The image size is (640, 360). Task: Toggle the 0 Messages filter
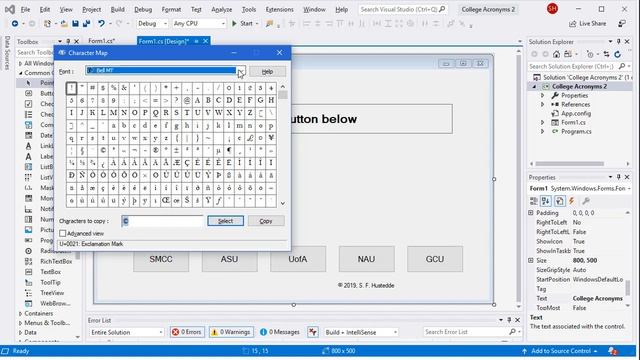coord(279,332)
